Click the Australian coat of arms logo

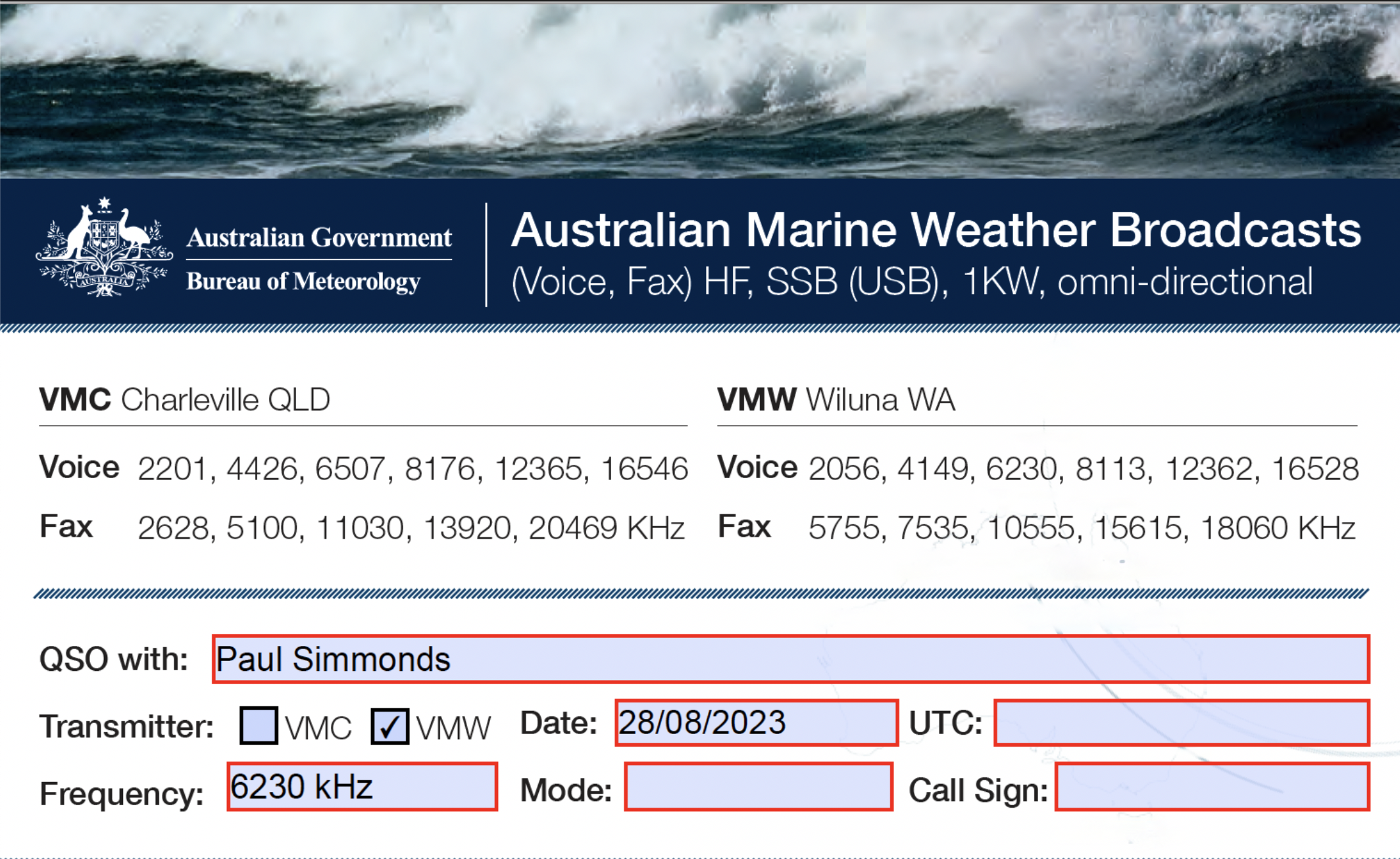click(x=104, y=249)
